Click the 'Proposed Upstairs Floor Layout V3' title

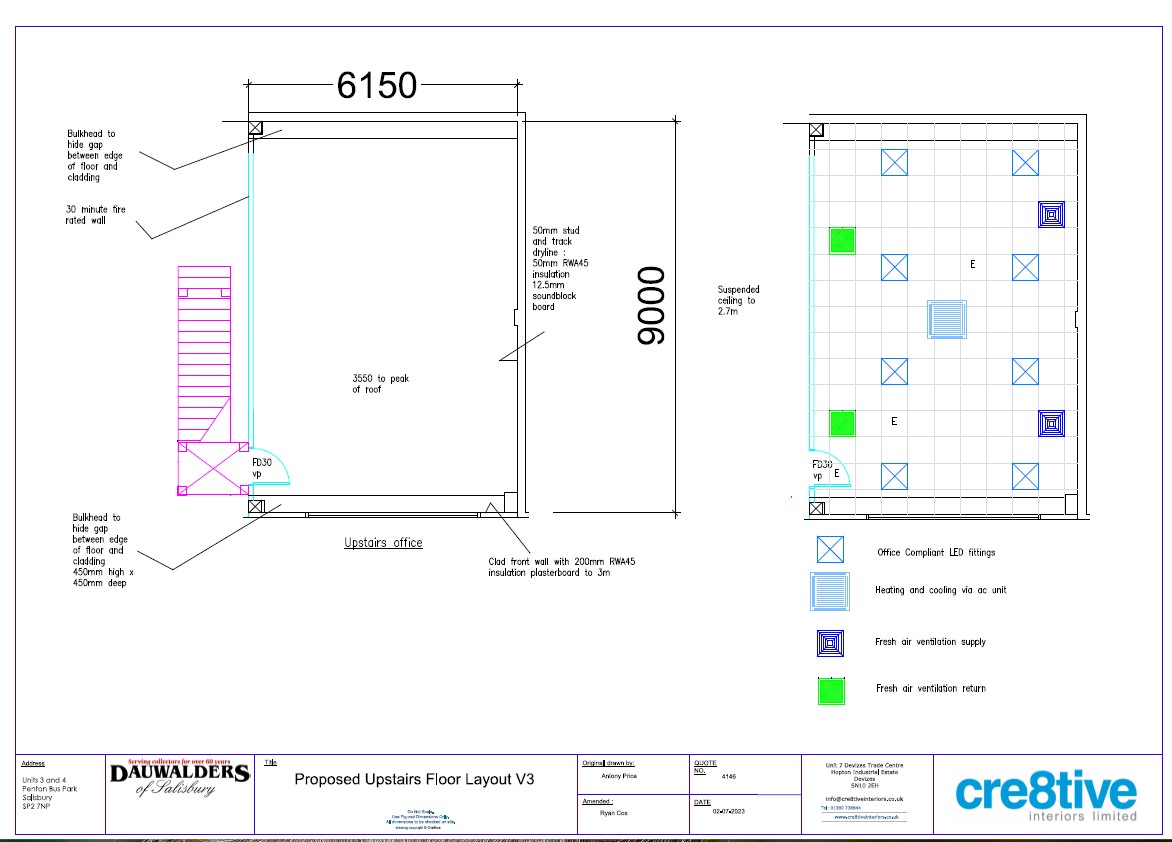click(x=414, y=779)
